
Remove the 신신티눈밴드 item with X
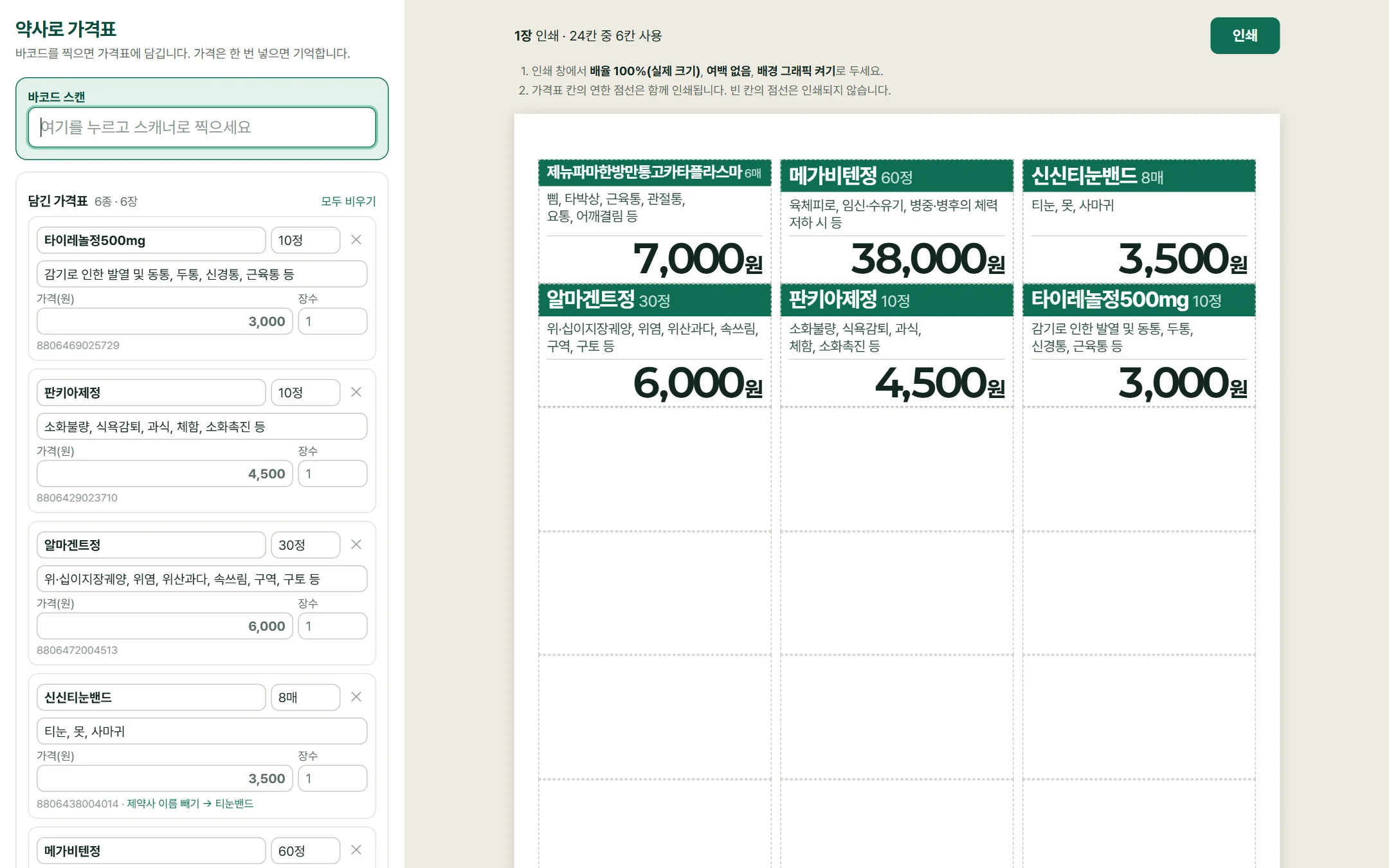tap(356, 697)
